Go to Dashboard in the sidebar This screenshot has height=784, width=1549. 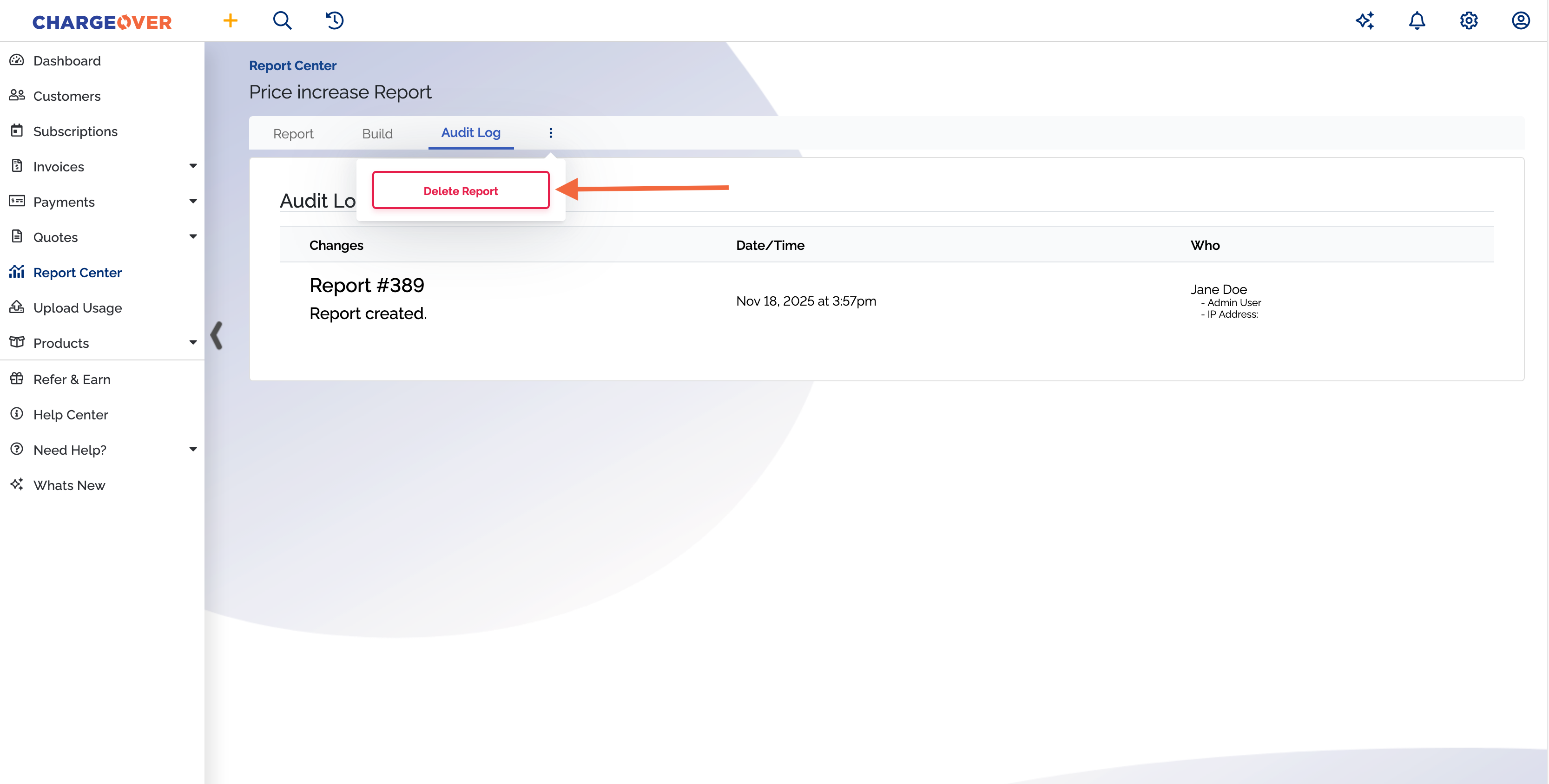[67, 61]
